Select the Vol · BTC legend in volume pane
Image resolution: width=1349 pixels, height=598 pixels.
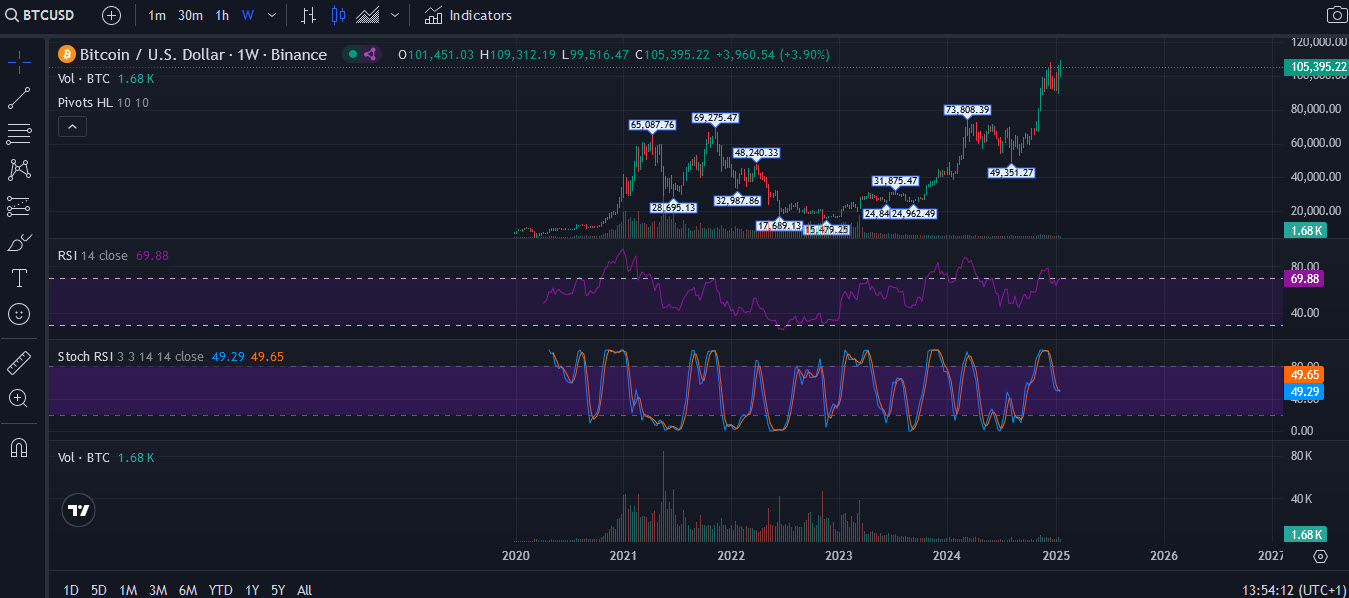(x=84, y=457)
